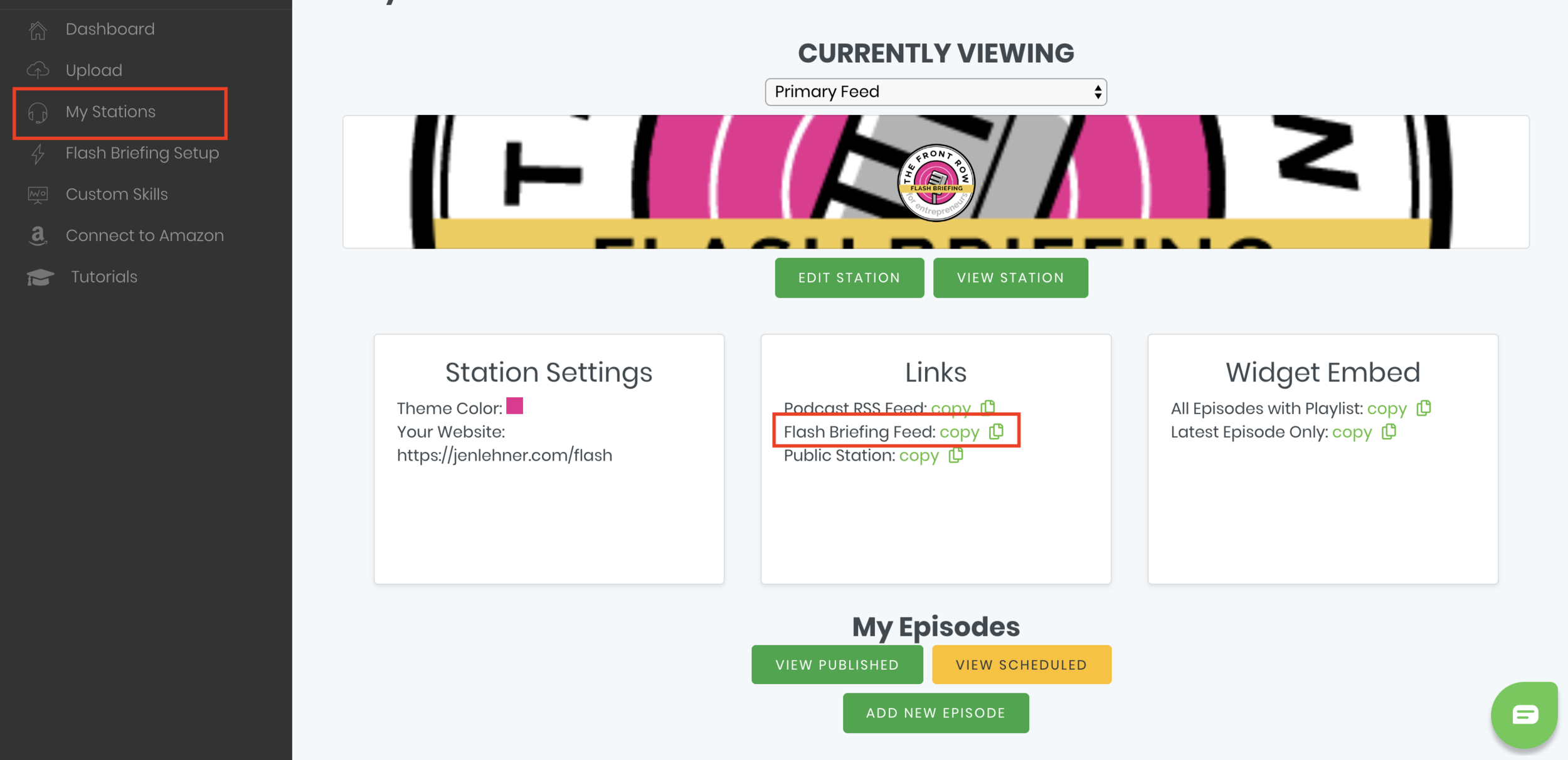Click the VIEW PUBLISHED button

(837, 665)
